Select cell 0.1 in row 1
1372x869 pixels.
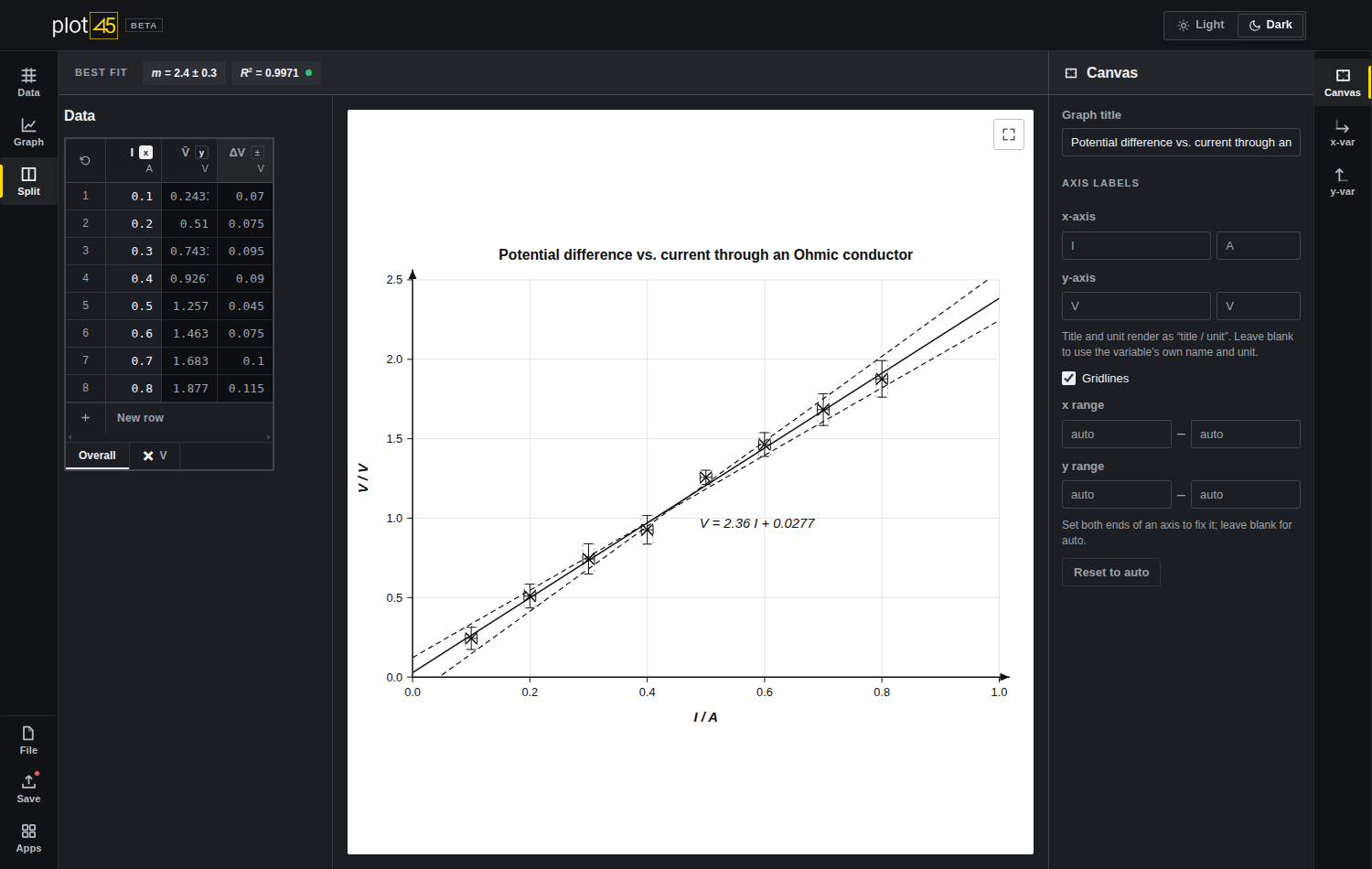(x=134, y=197)
